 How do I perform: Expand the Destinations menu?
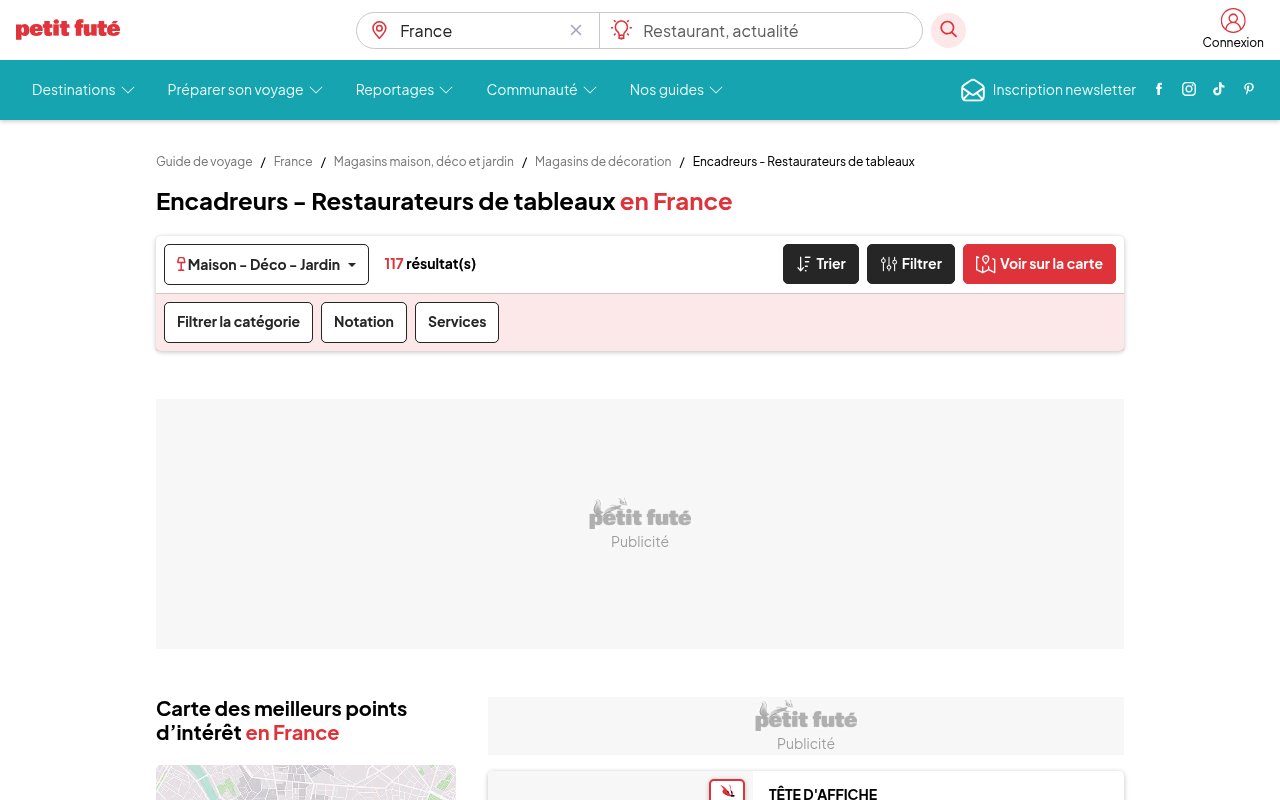83,90
